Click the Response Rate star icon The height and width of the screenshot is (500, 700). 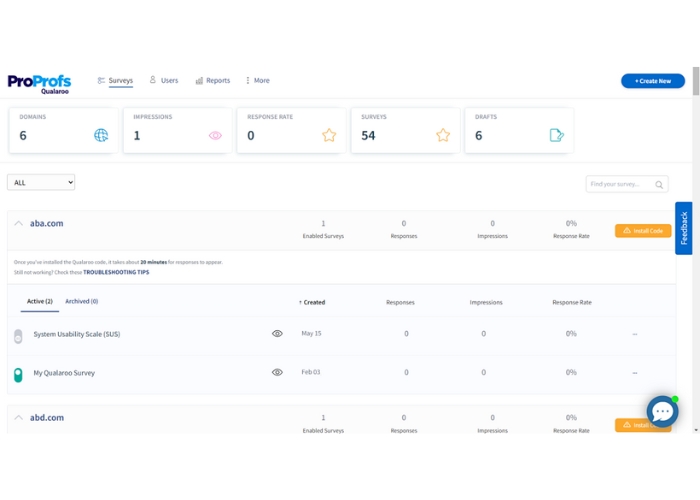[x=329, y=135]
